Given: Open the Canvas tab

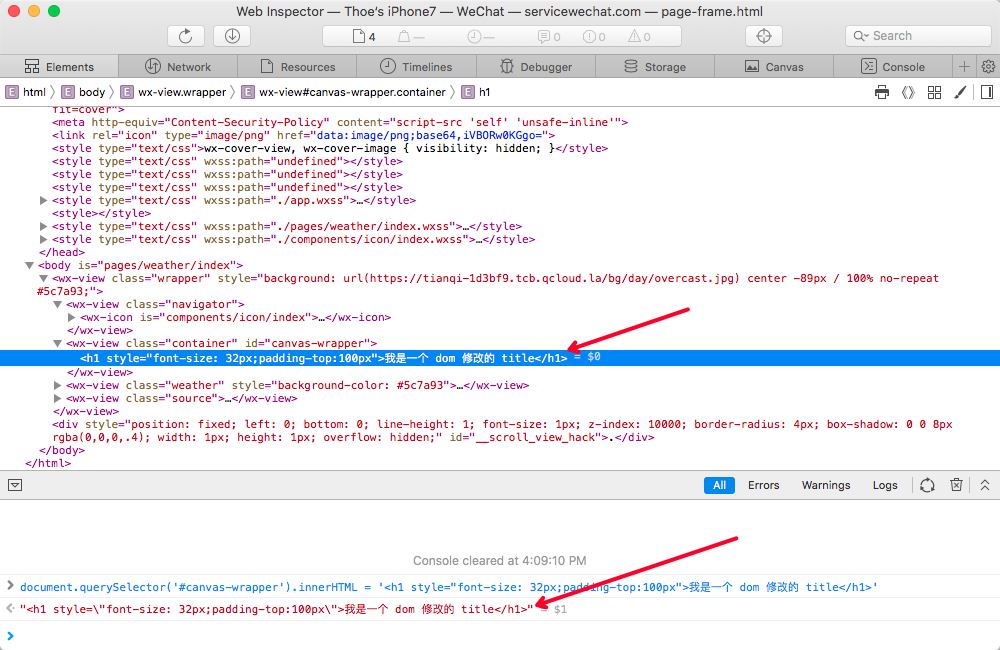Looking at the screenshot, I should [774, 66].
